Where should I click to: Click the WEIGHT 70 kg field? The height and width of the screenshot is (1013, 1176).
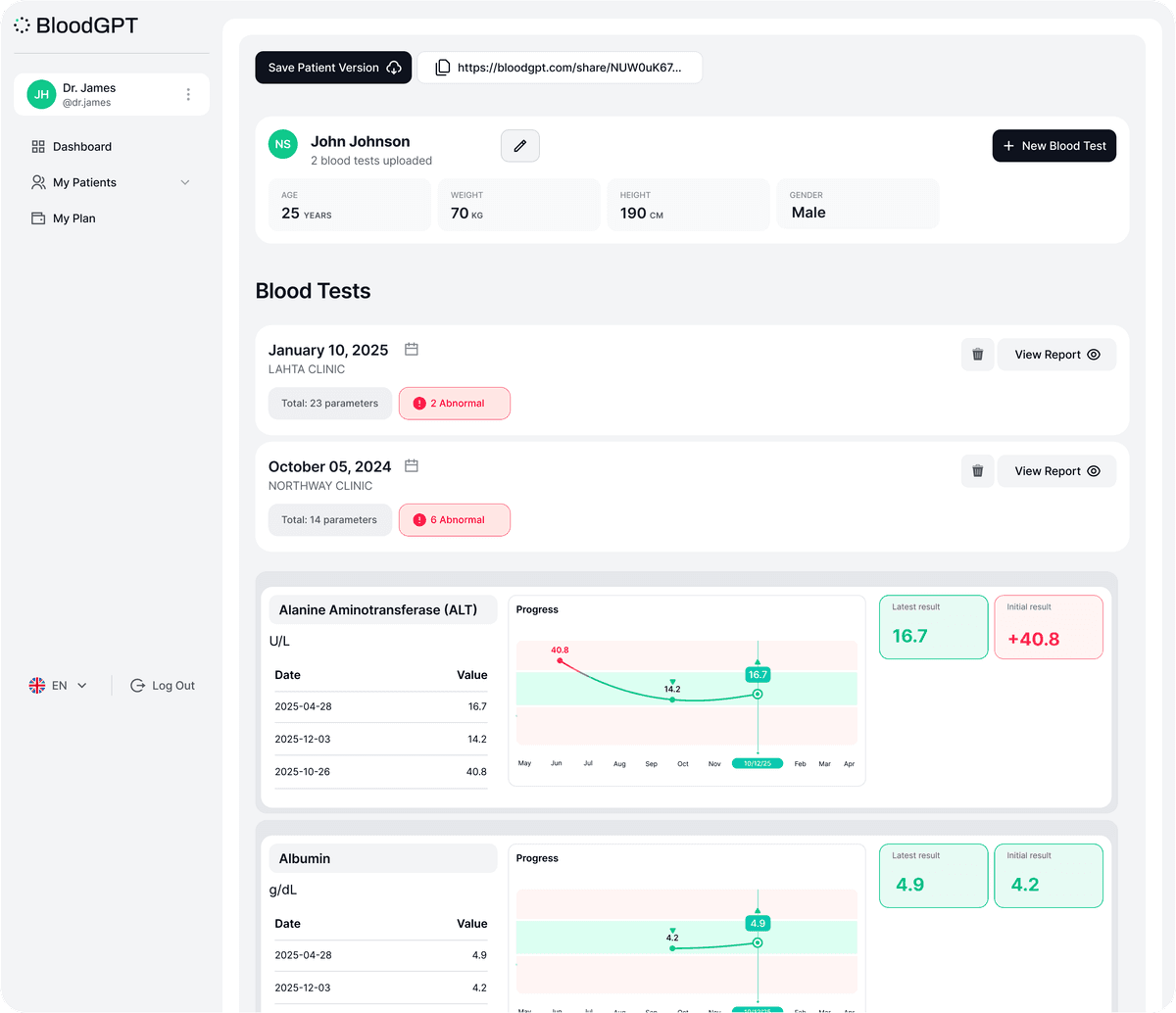point(519,205)
